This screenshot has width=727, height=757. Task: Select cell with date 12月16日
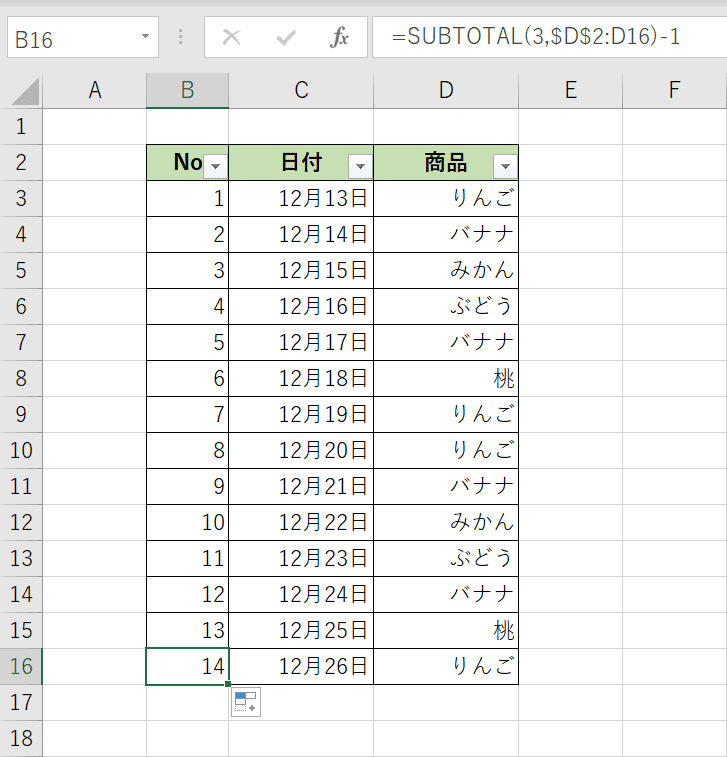coord(301,307)
